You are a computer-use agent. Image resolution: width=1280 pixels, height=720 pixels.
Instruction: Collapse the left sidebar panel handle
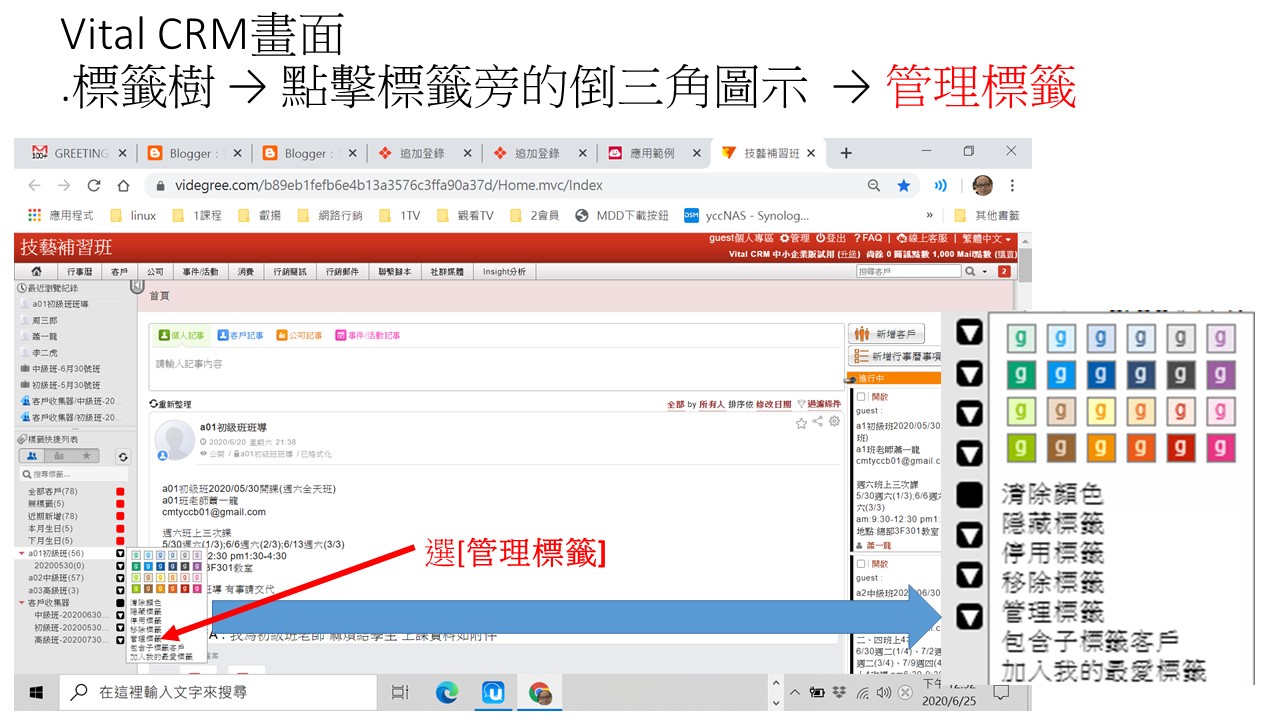(x=137, y=286)
